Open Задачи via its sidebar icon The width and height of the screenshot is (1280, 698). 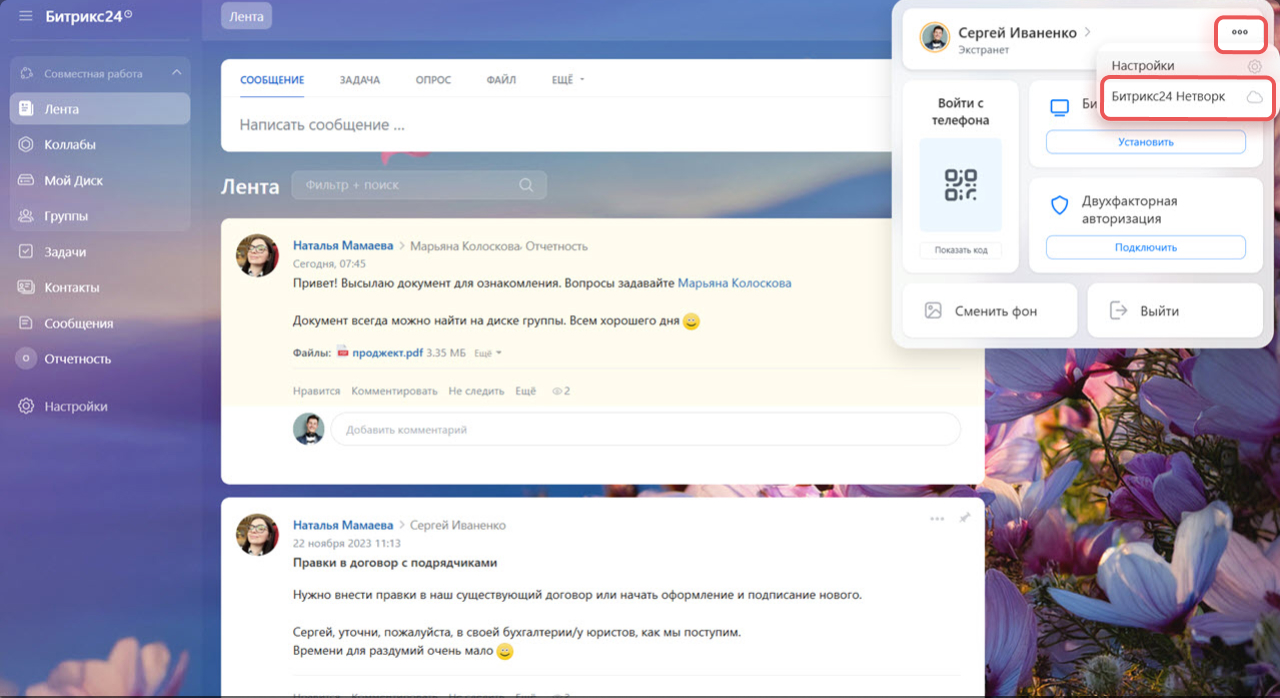click(x=26, y=252)
